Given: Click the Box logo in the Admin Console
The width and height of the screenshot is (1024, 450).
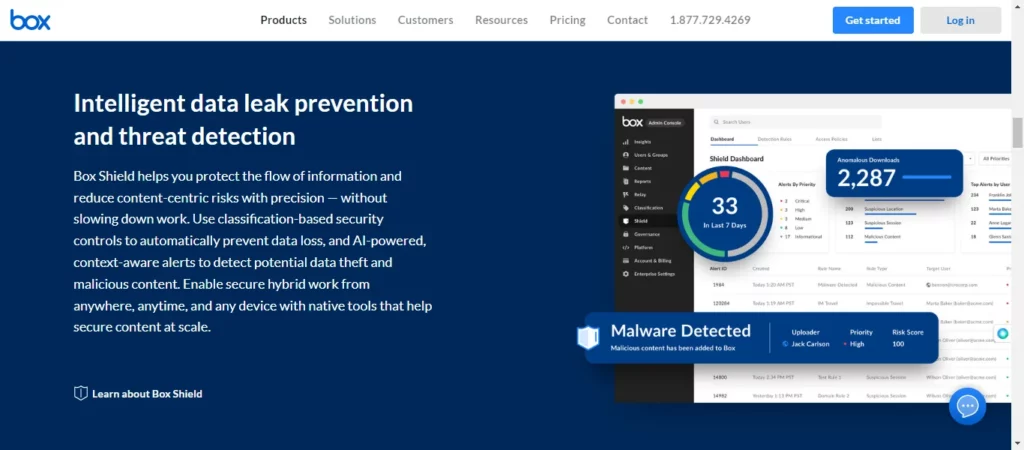Looking at the screenshot, I should 632,121.
